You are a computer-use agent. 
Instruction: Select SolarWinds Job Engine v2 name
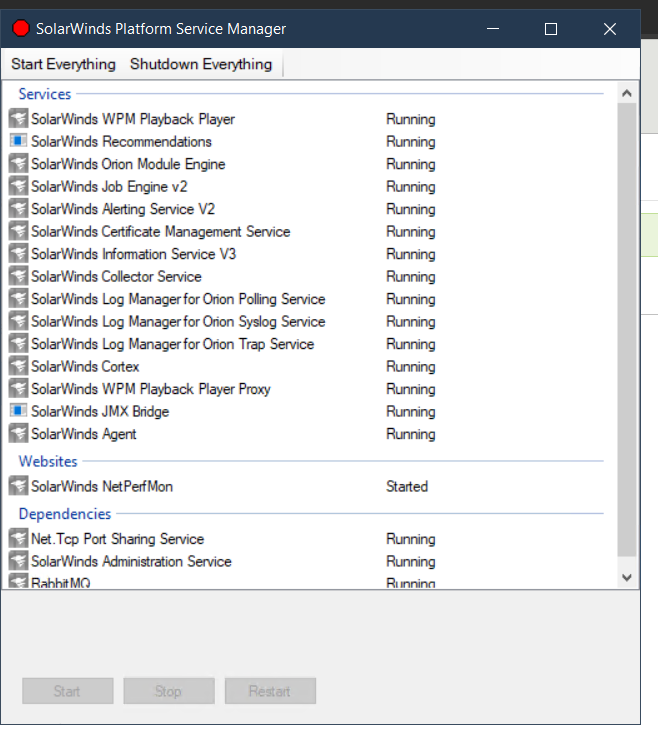(109, 186)
